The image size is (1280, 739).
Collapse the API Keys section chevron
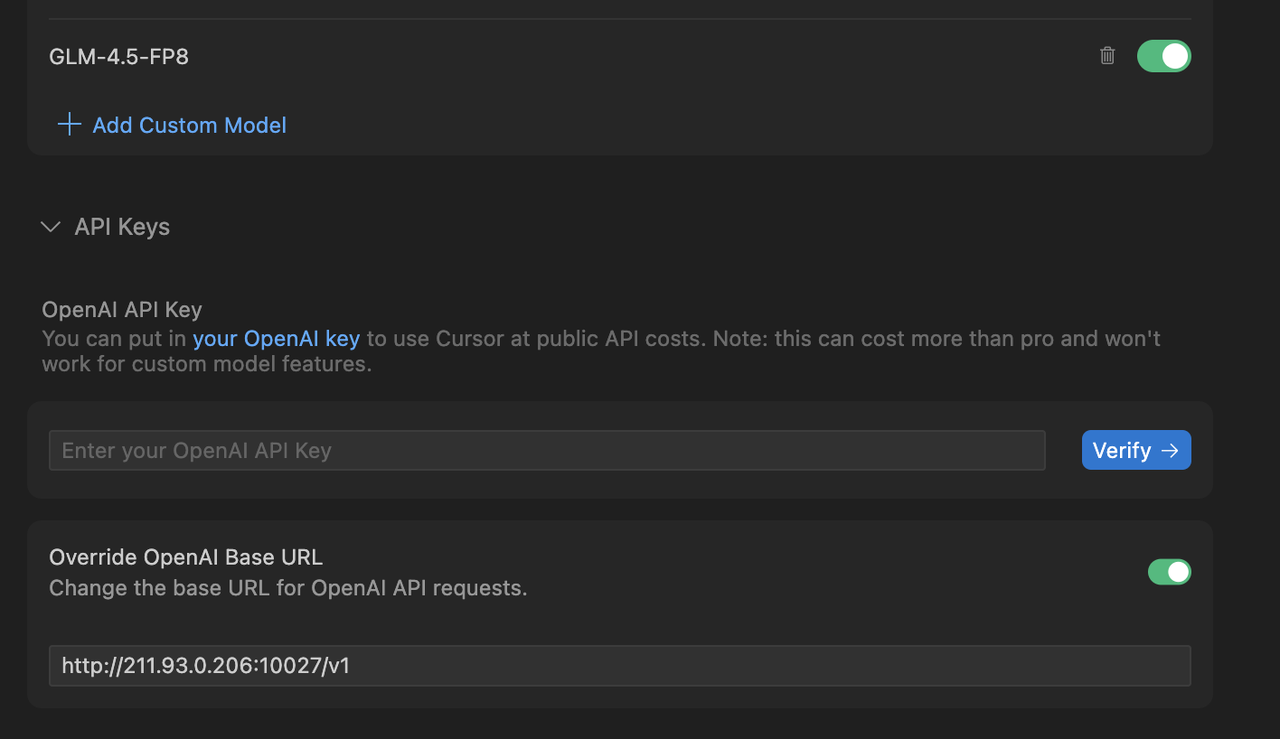click(x=50, y=227)
